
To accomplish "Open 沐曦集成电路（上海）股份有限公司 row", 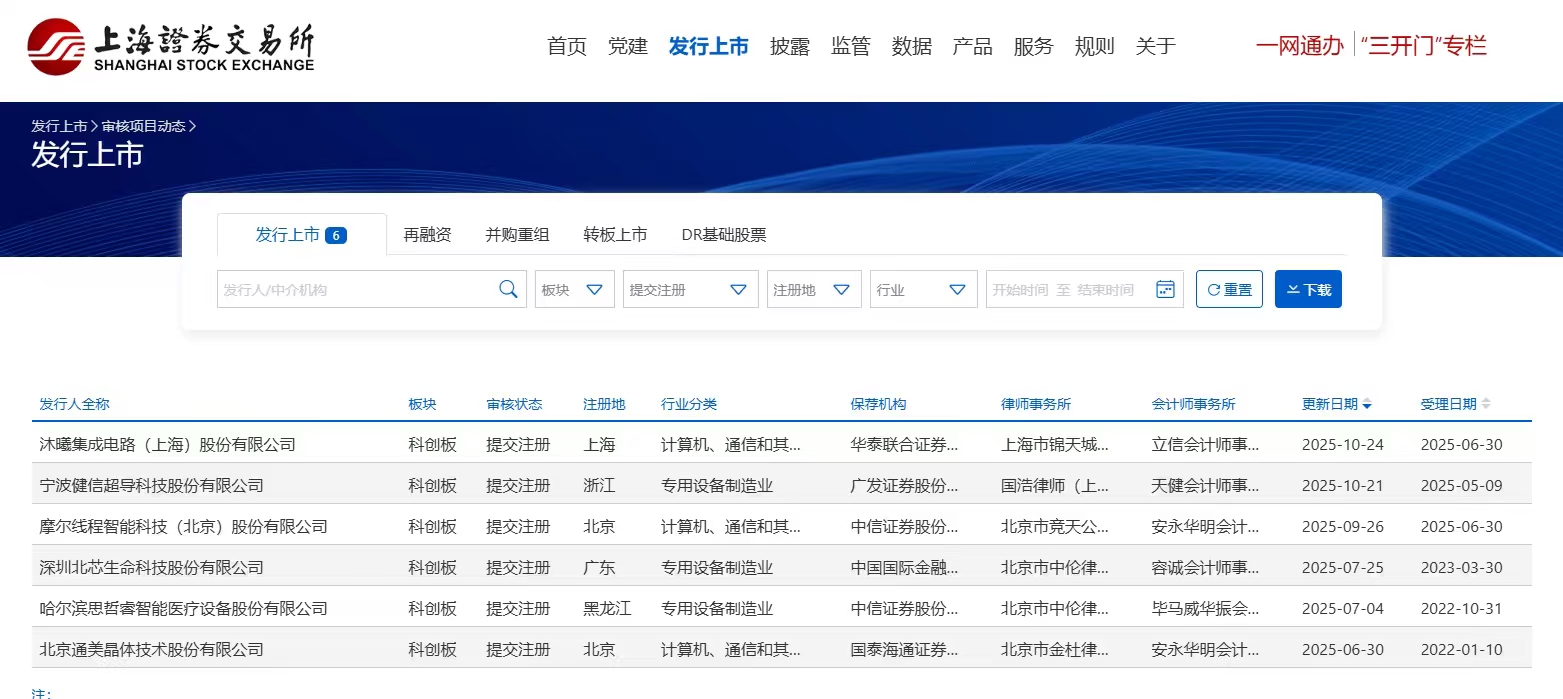I will click(x=781, y=444).
